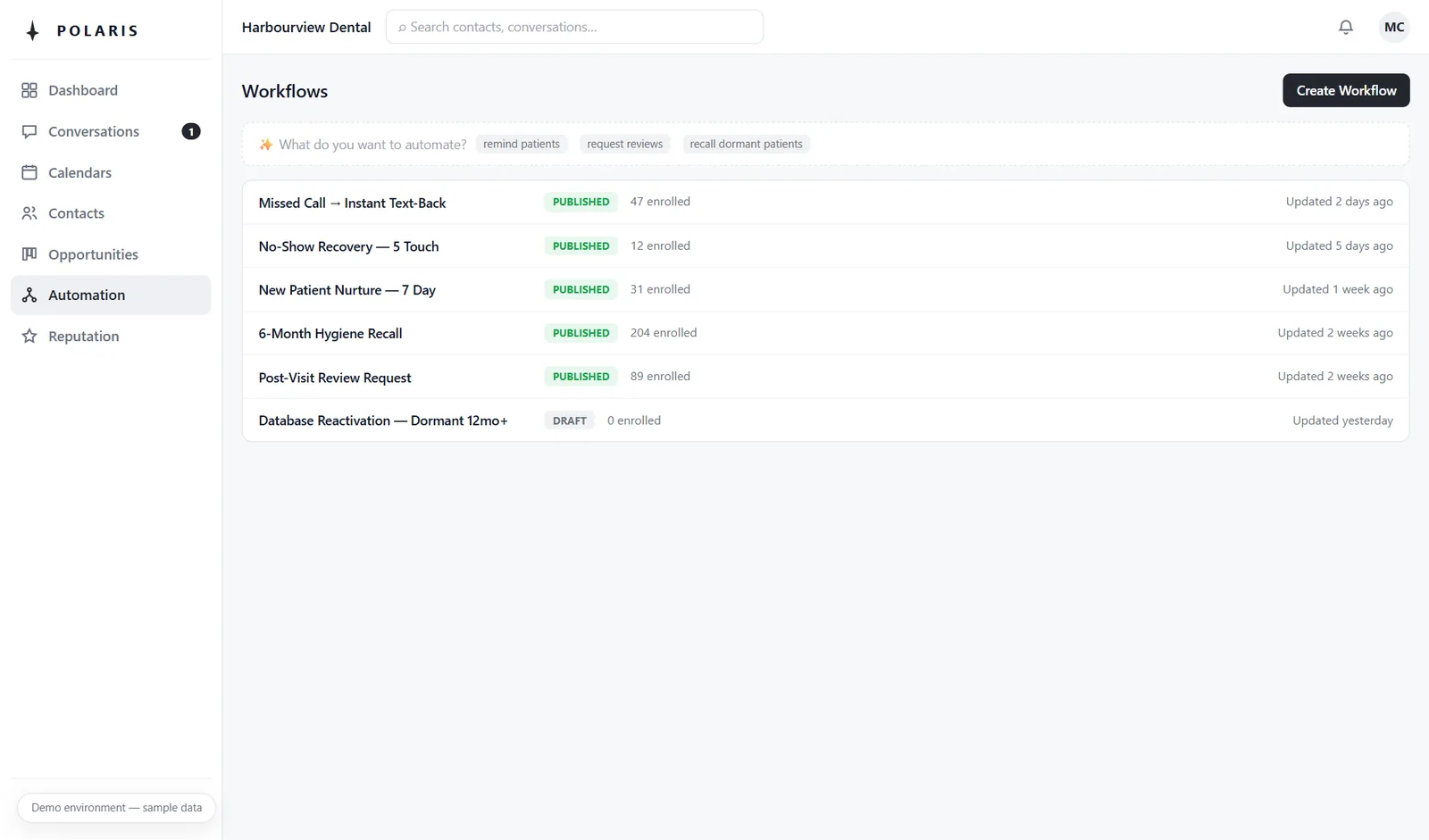Click the 'Demo environment — sample data' pill
Viewport: 1429px width, 840px height.
[x=116, y=808]
